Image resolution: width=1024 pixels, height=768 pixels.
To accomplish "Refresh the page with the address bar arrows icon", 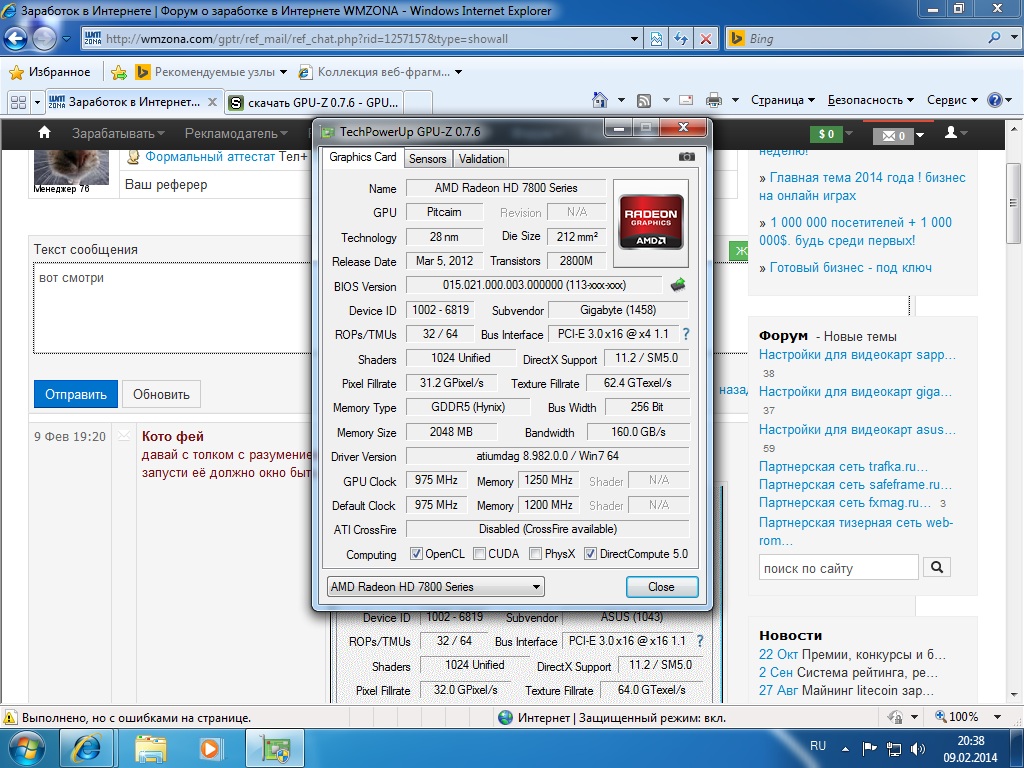I will 680,39.
